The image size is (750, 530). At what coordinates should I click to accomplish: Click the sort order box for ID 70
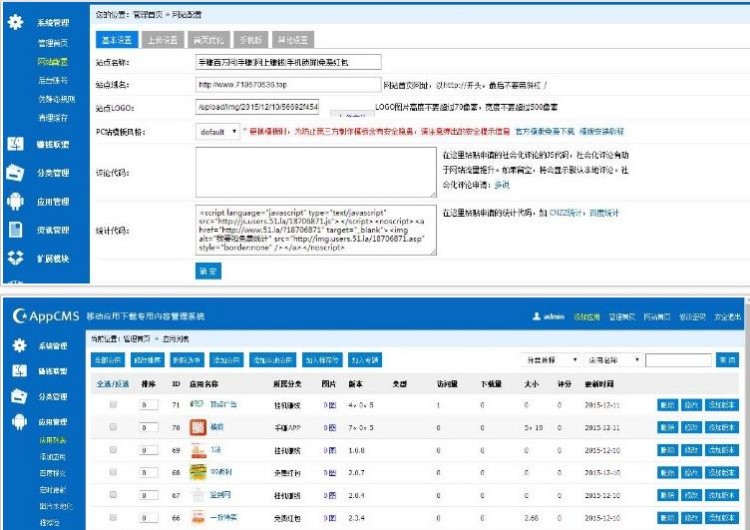[x=148, y=427]
